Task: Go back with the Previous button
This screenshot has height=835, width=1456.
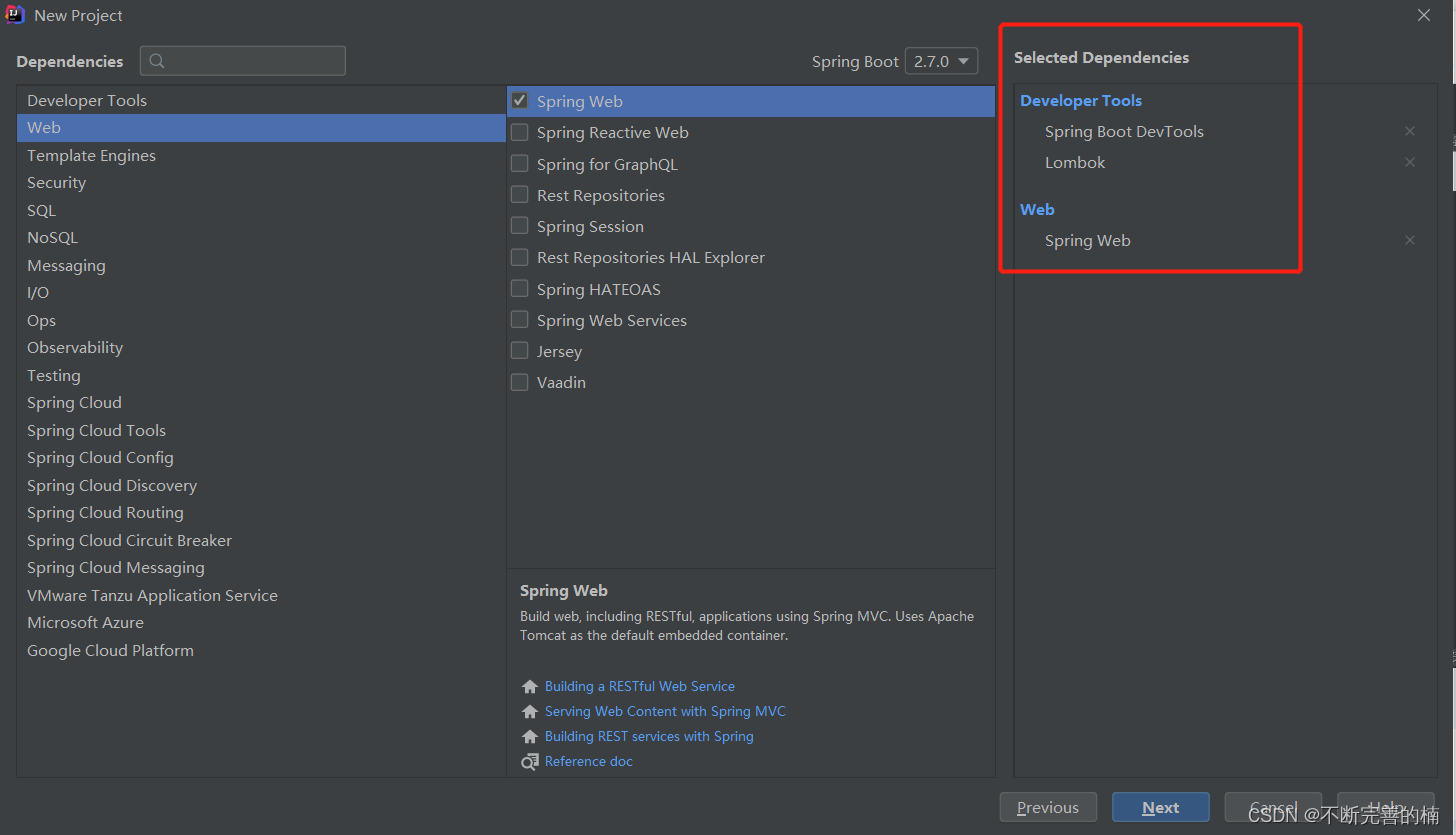Action: (x=1048, y=808)
